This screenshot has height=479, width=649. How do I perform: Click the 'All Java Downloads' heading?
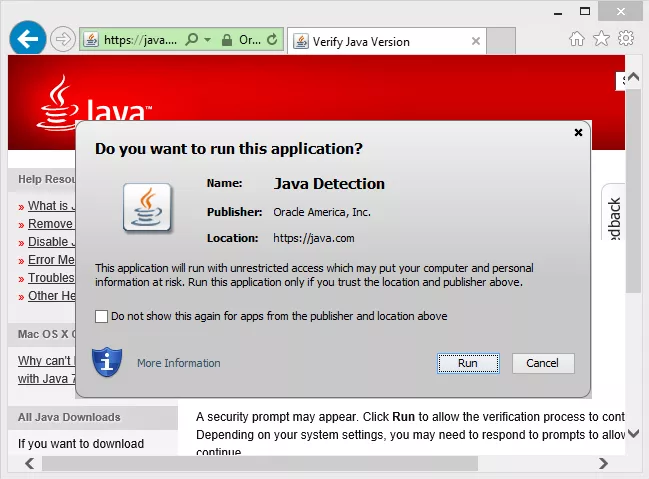click(x=69, y=417)
